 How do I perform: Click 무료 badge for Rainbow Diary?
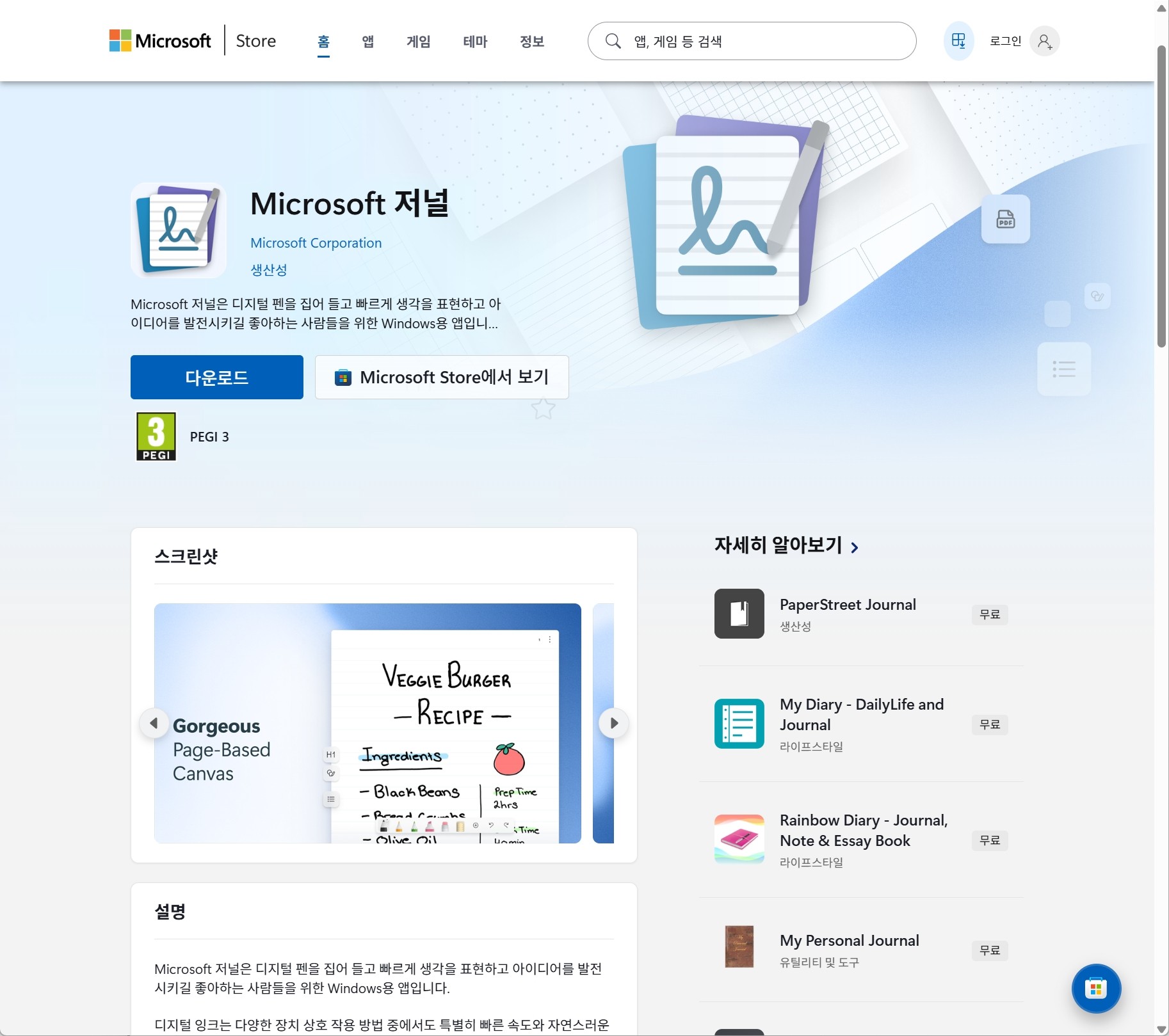(990, 840)
